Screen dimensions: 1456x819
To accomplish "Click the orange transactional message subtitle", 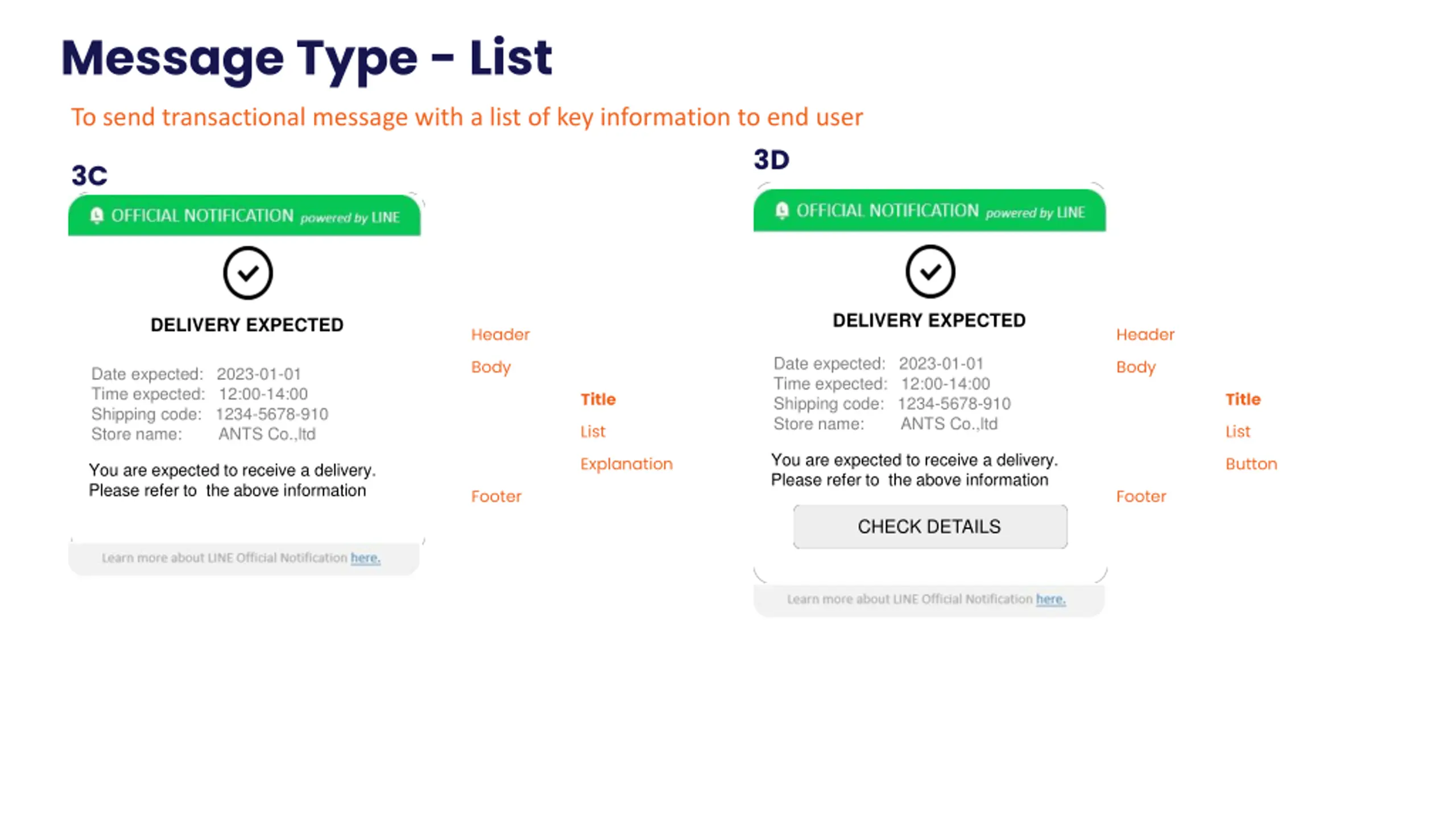I will point(466,117).
